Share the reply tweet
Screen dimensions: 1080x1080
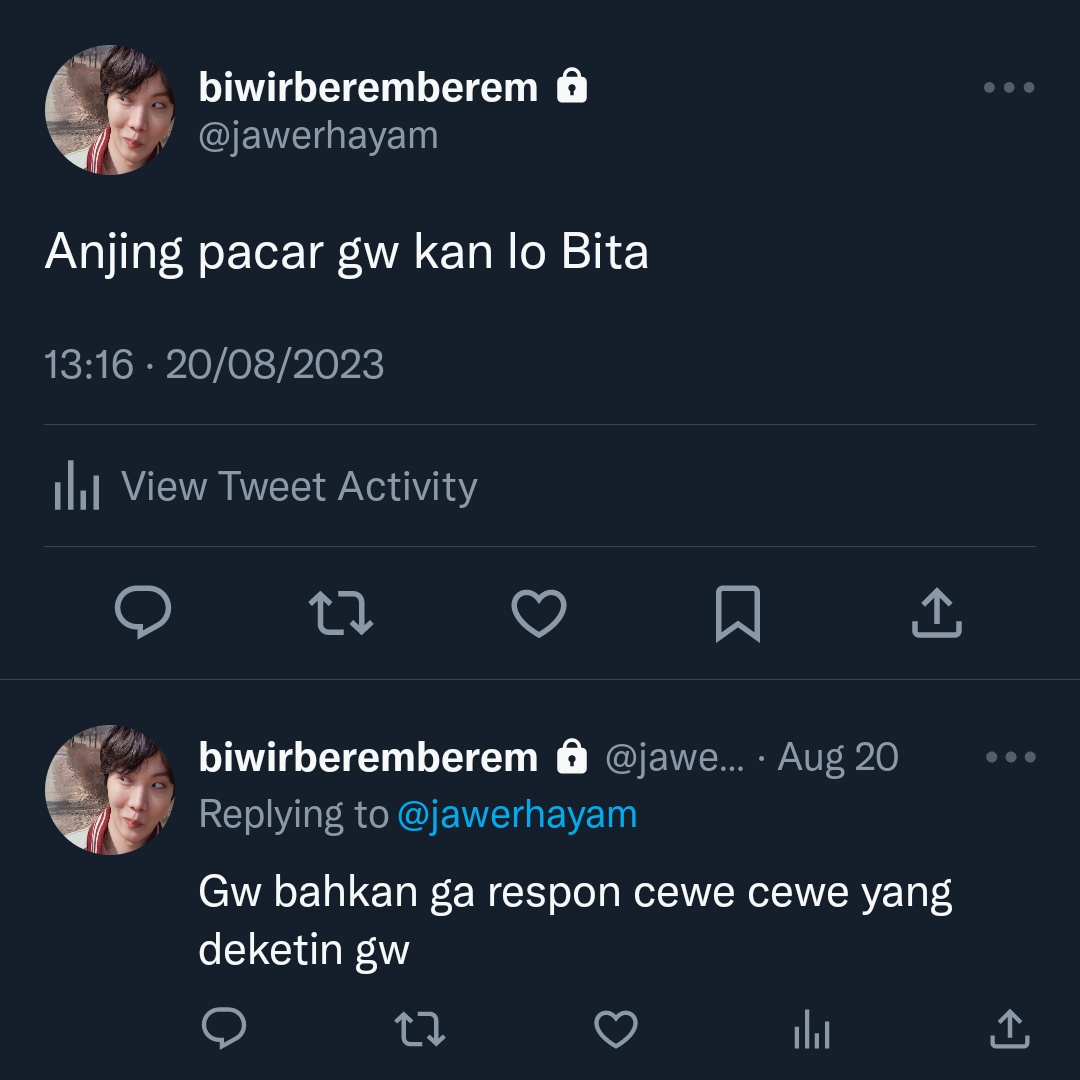coord(1009,1028)
